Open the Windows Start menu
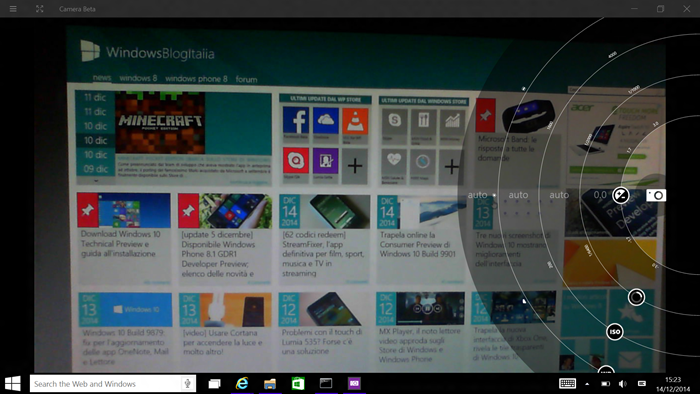 tap(12, 384)
